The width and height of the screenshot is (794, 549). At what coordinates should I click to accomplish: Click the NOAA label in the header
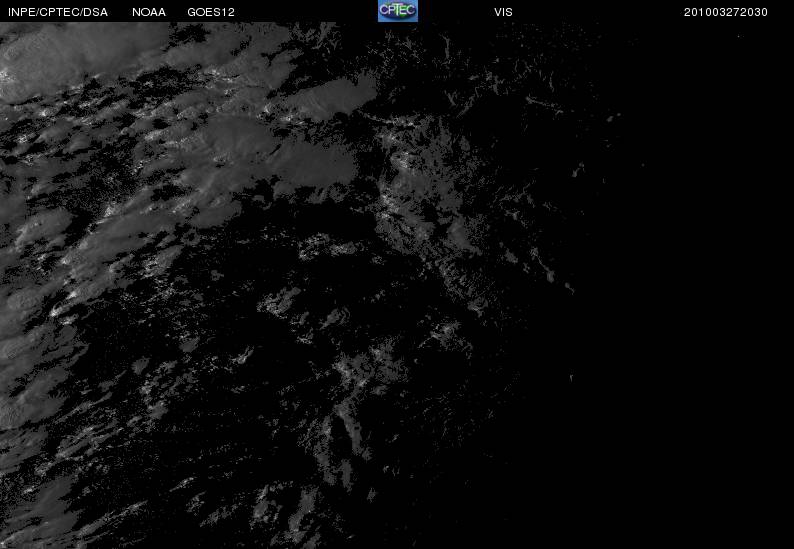point(149,12)
